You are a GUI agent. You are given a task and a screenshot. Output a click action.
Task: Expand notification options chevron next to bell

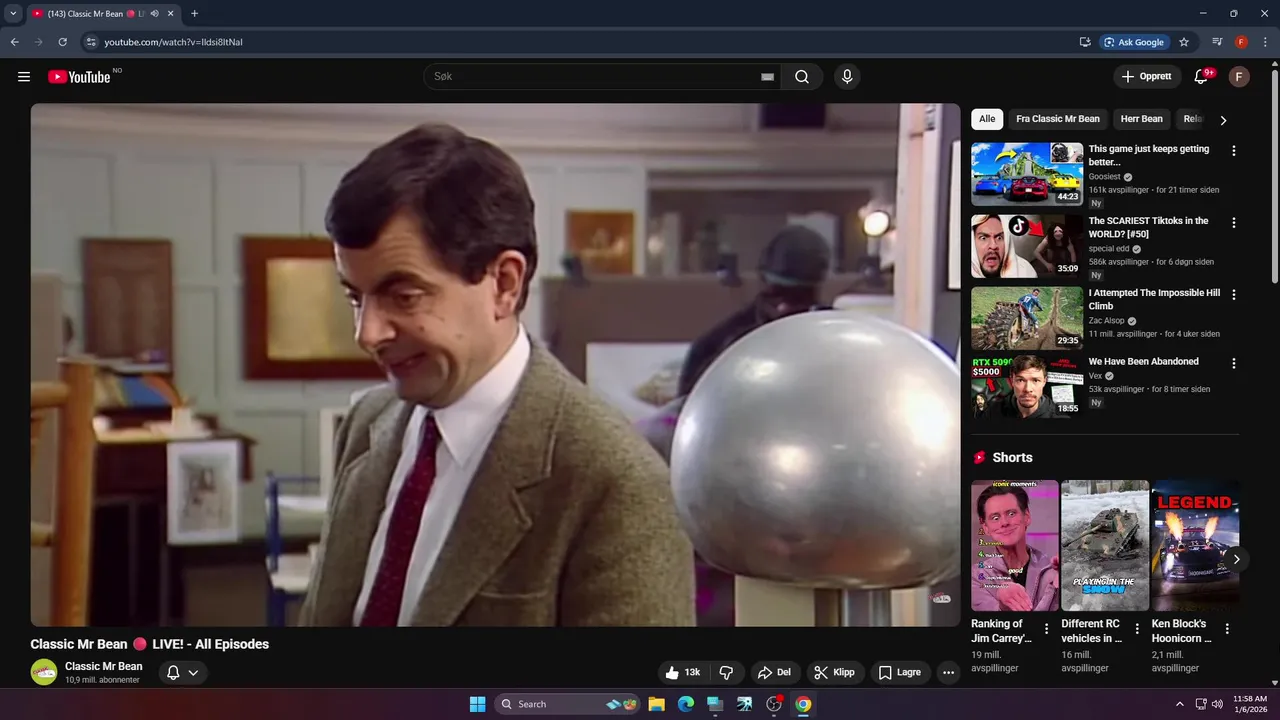(x=193, y=673)
